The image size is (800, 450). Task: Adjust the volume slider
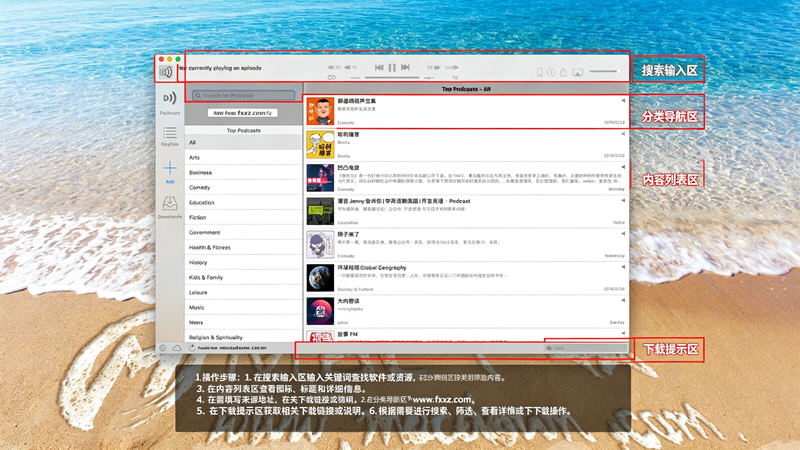pos(603,71)
